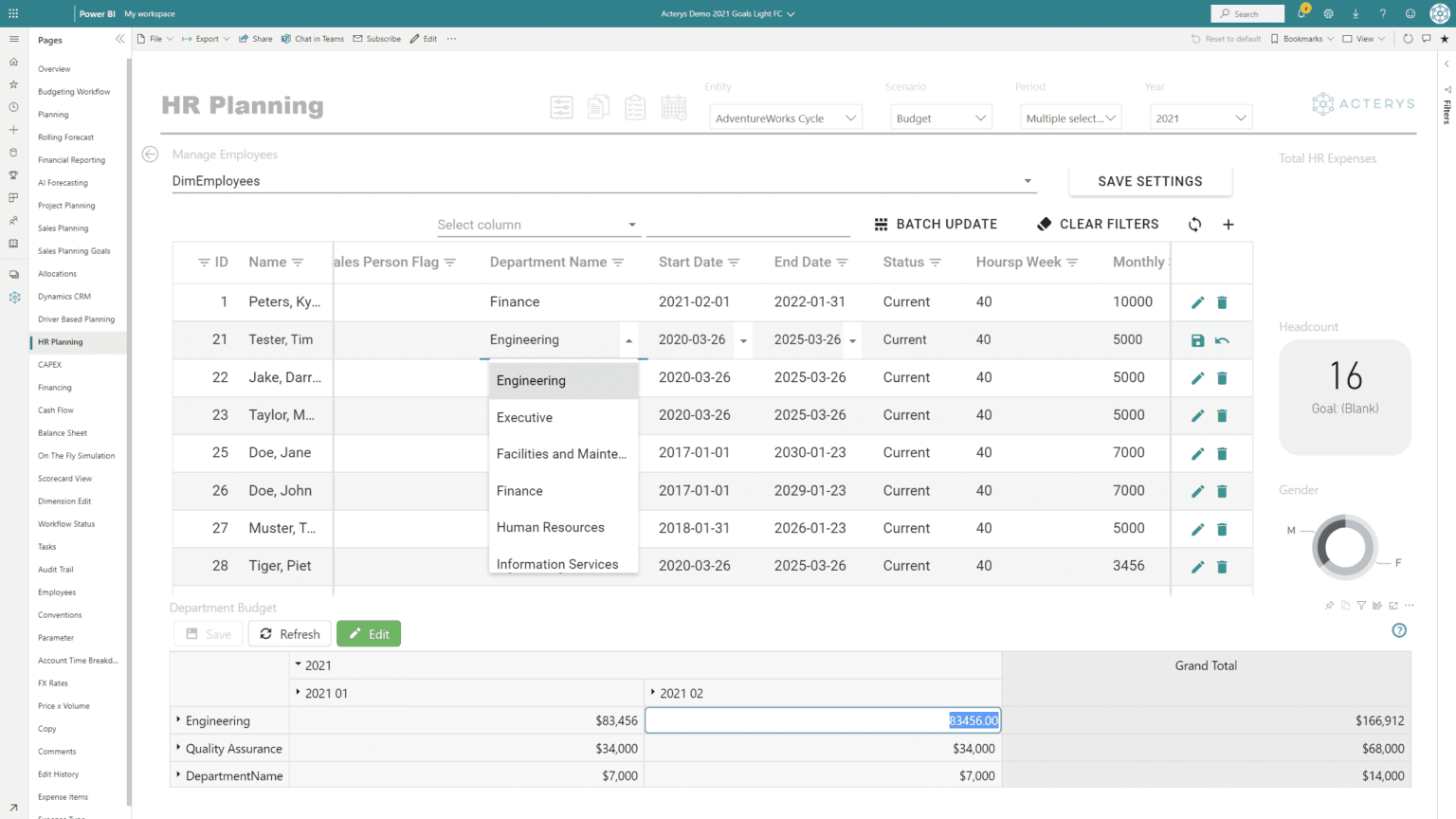Expand the Engineering row in Department Budget

(x=177, y=720)
